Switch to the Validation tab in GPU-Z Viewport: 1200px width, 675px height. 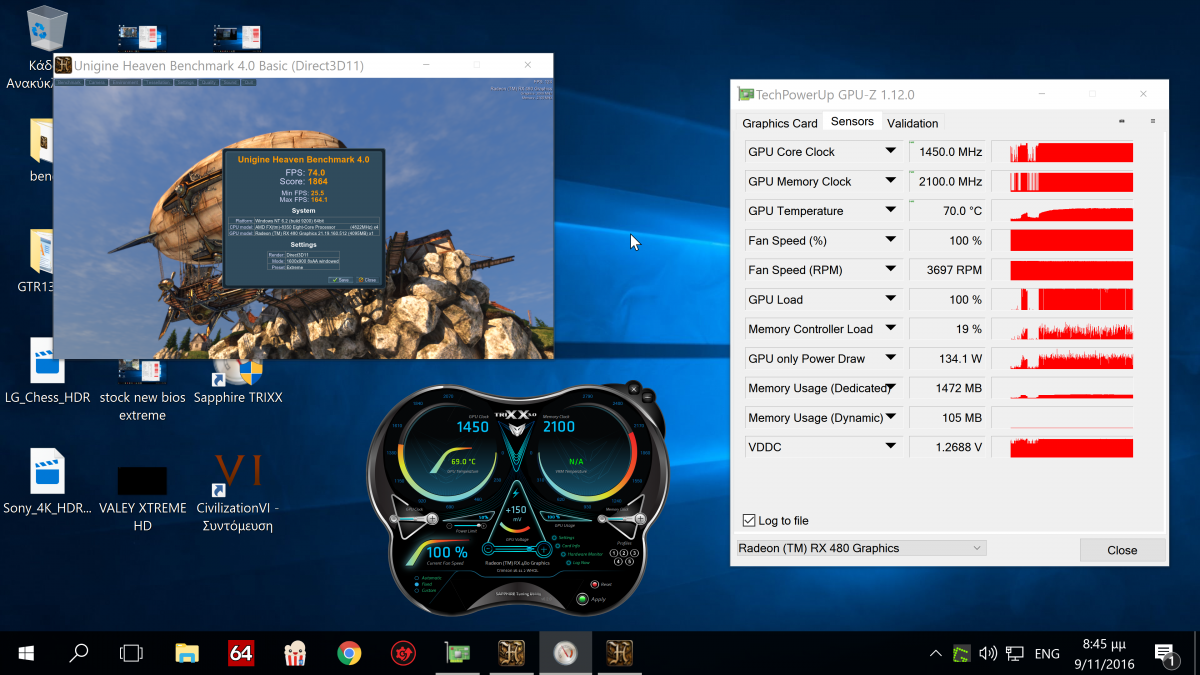913,123
